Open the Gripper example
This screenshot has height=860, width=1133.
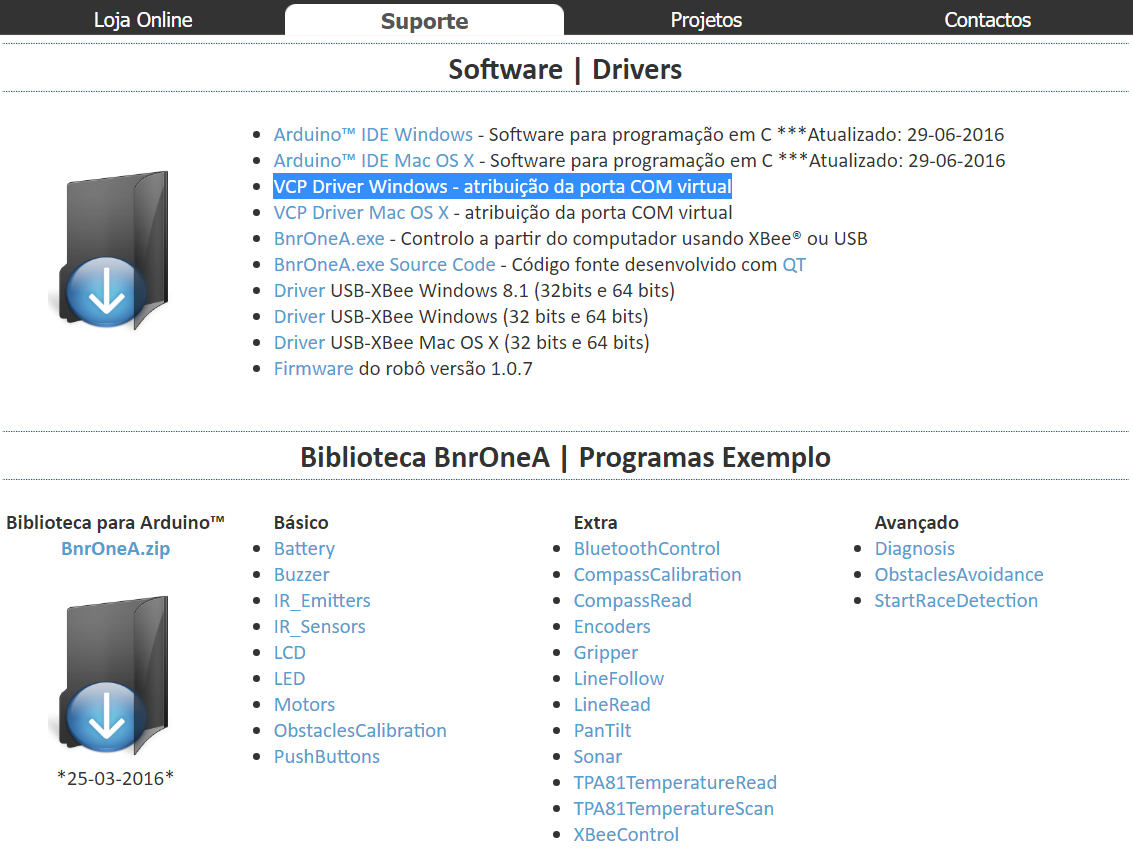606,653
